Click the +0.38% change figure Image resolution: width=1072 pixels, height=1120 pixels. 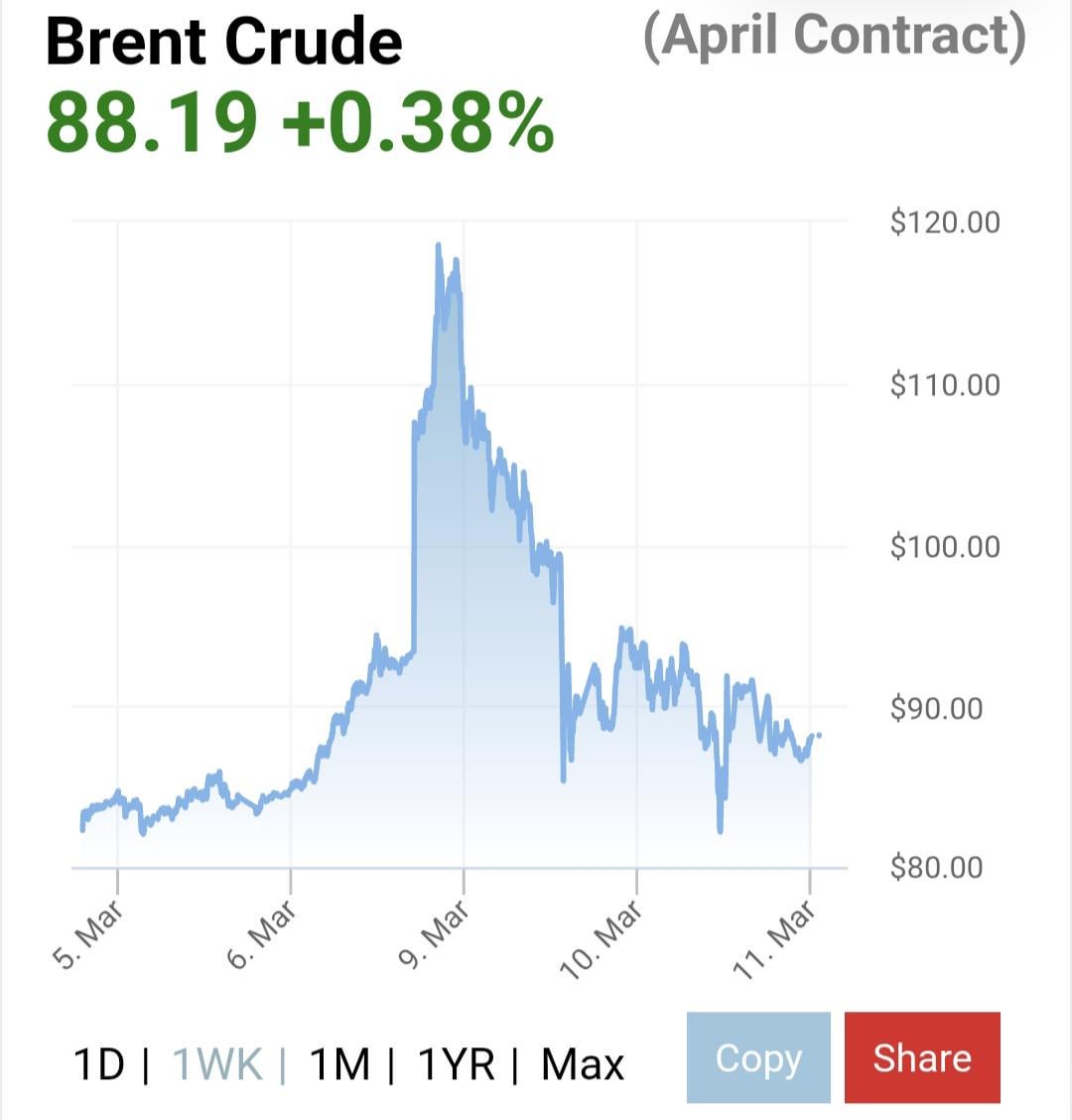click(417, 123)
